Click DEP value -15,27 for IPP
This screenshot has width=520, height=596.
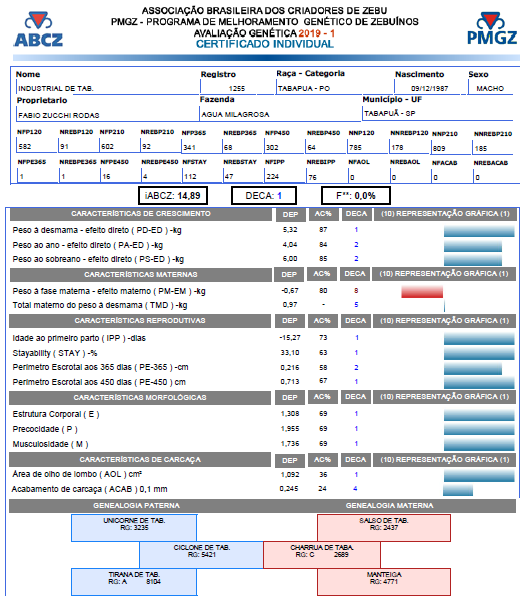coord(290,338)
